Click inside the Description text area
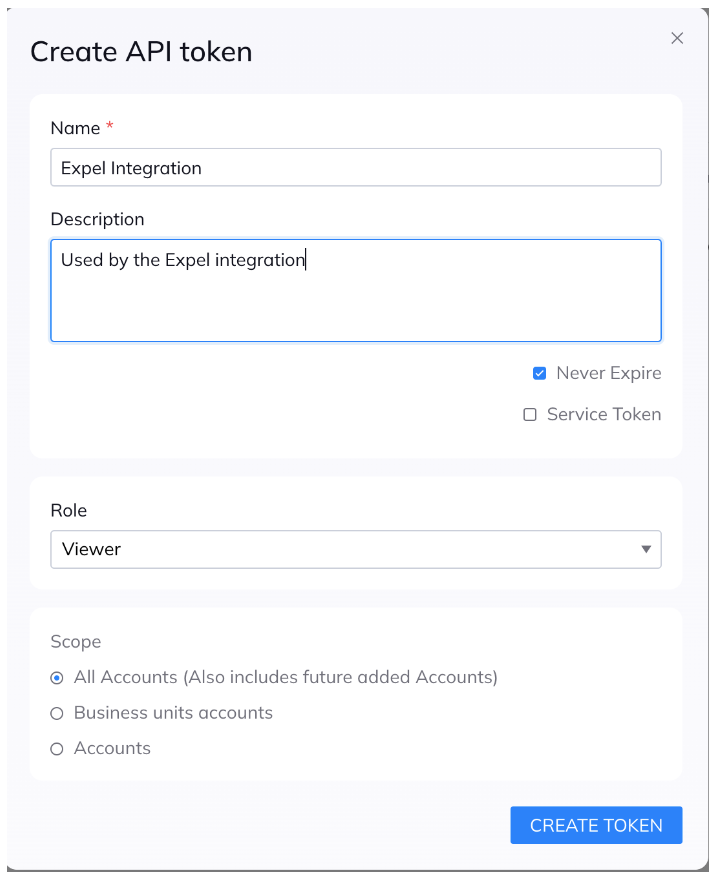 click(x=355, y=290)
